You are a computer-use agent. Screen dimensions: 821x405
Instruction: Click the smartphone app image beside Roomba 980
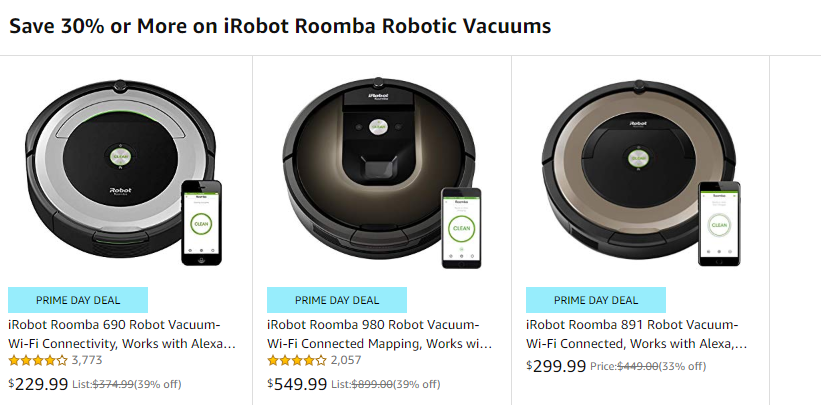point(461,228)
